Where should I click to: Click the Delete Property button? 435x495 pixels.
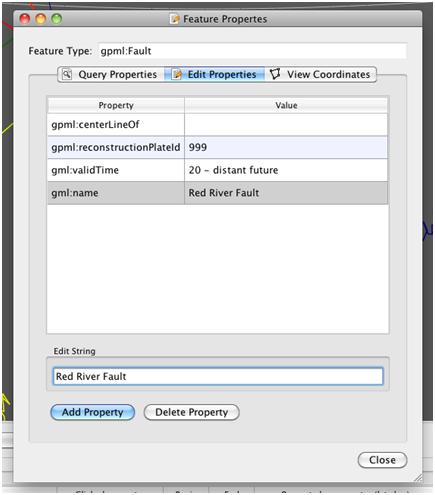(x=192, y=412)
